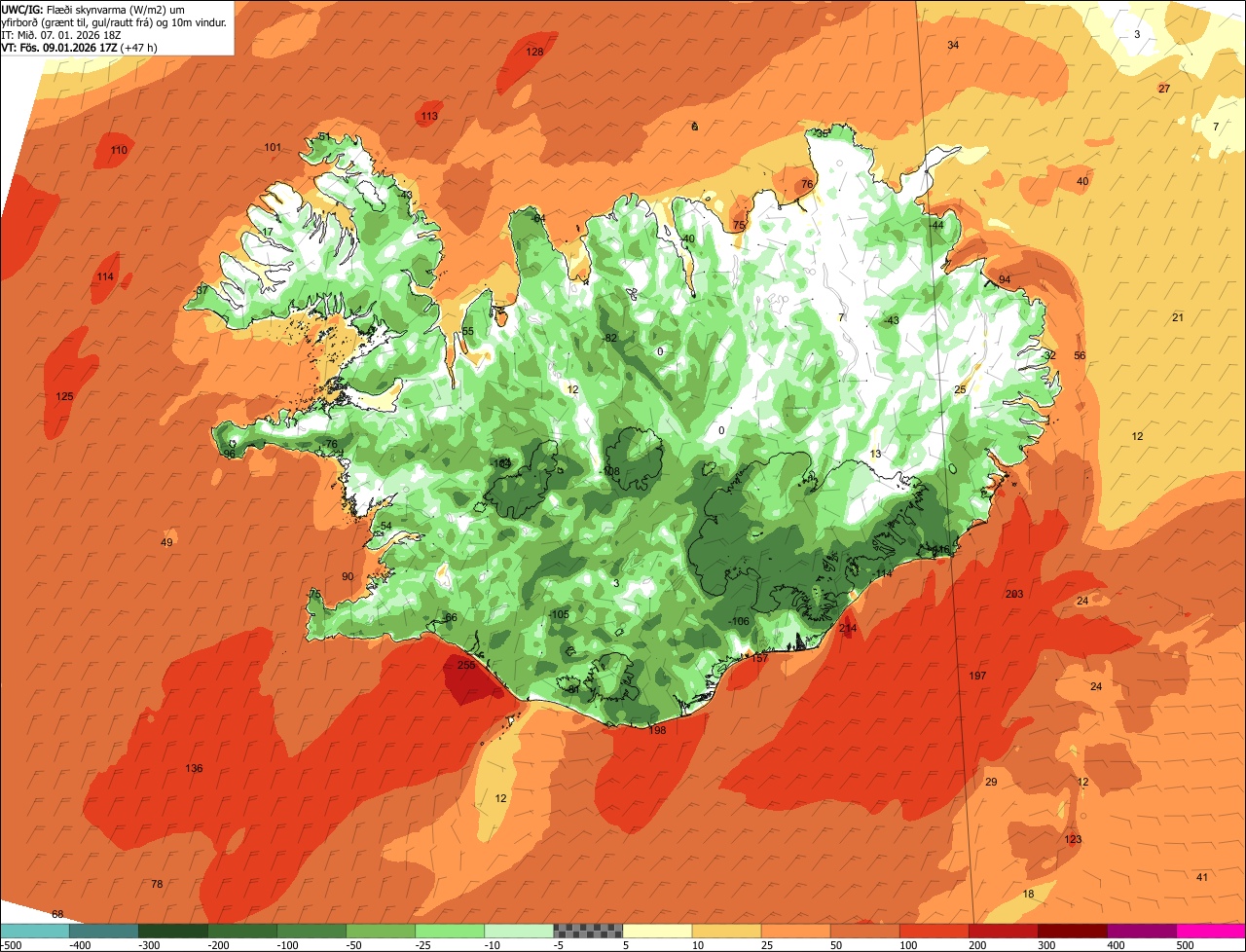Click the value 128 in the dark orange patch
Image resolution: width=1246 pixels, height=952 pixels.
coord(534,52)
